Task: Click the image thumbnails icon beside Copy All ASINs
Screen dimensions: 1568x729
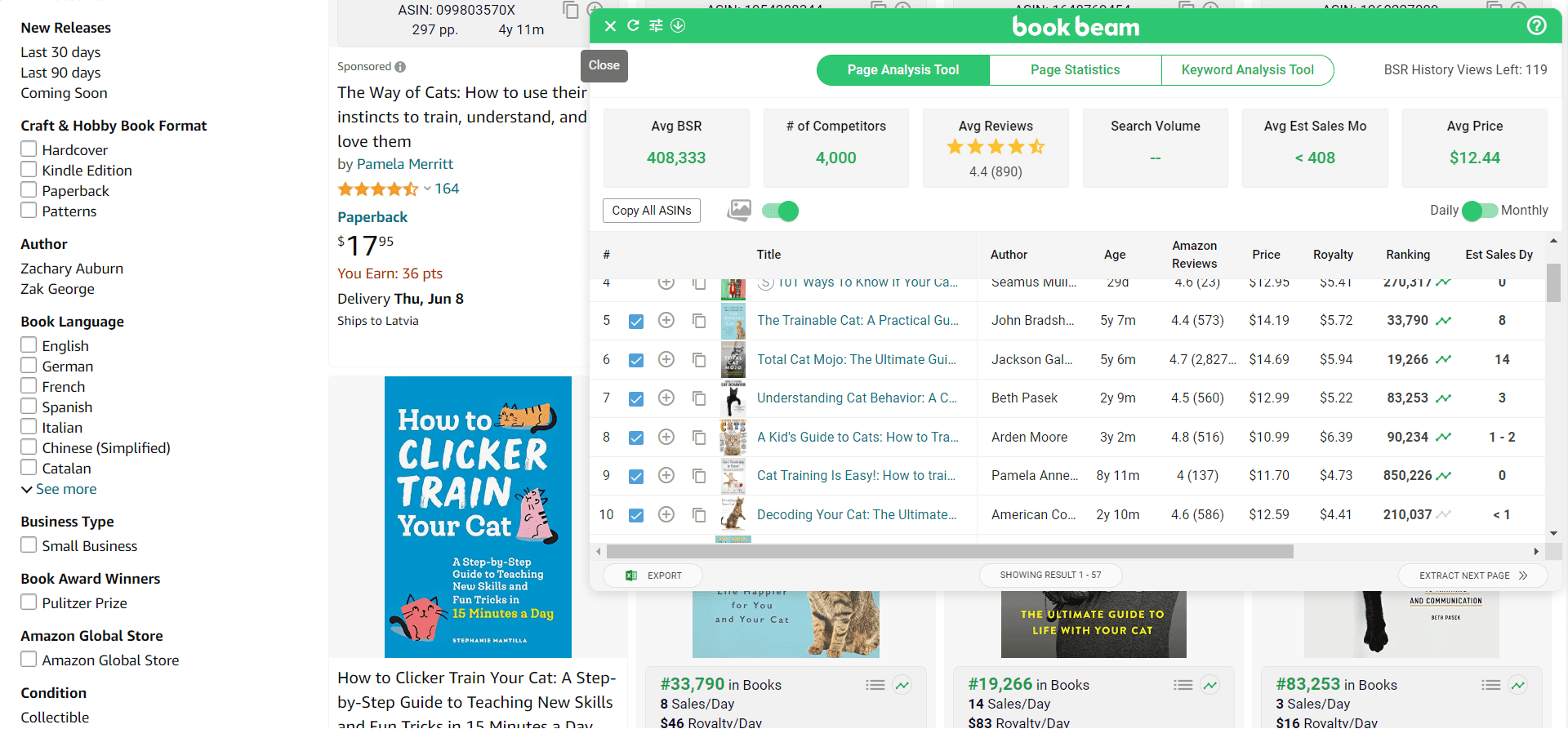Action: coord(739,210)
